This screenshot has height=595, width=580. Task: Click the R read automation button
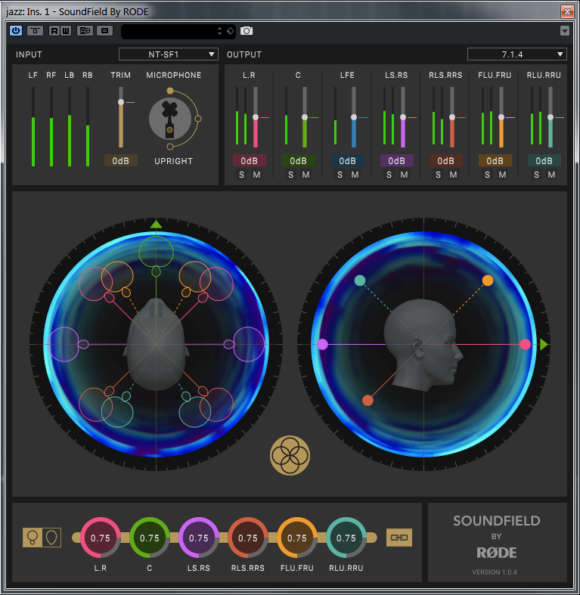pyautogui.click(x=54, y=31)
